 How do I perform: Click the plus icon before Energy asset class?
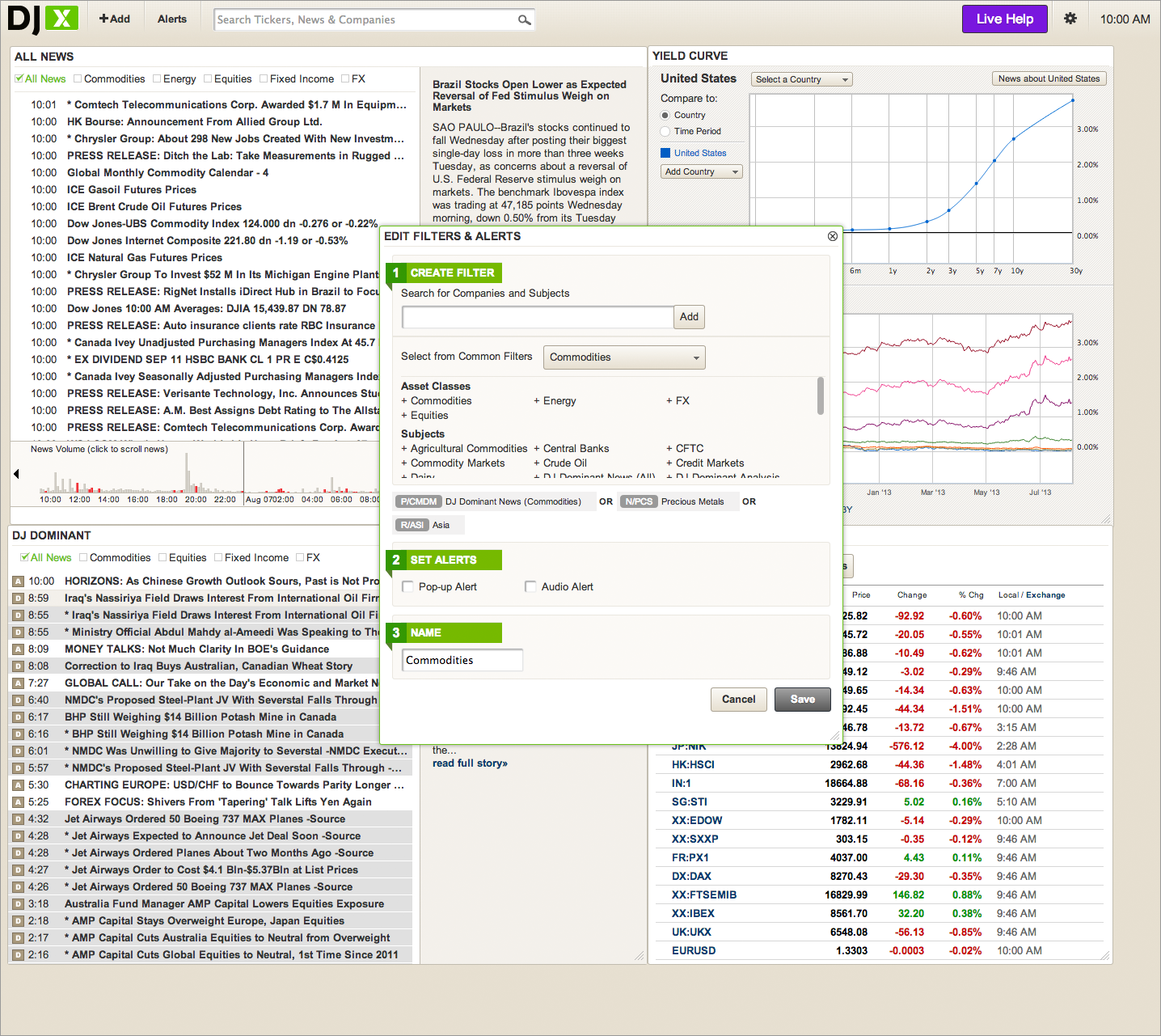(537, 401)
